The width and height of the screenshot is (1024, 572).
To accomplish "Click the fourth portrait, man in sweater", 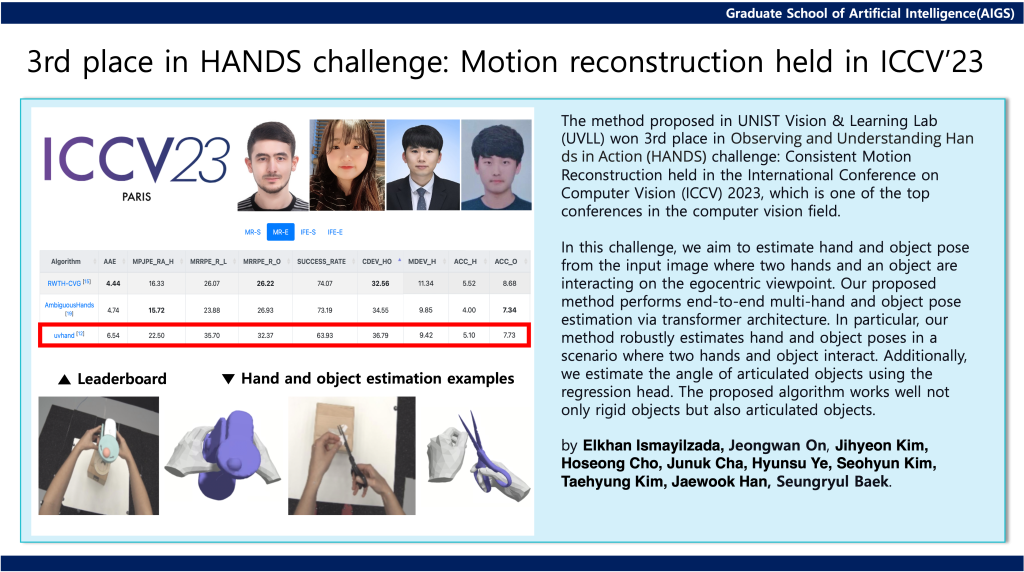I will pos(497,165).
